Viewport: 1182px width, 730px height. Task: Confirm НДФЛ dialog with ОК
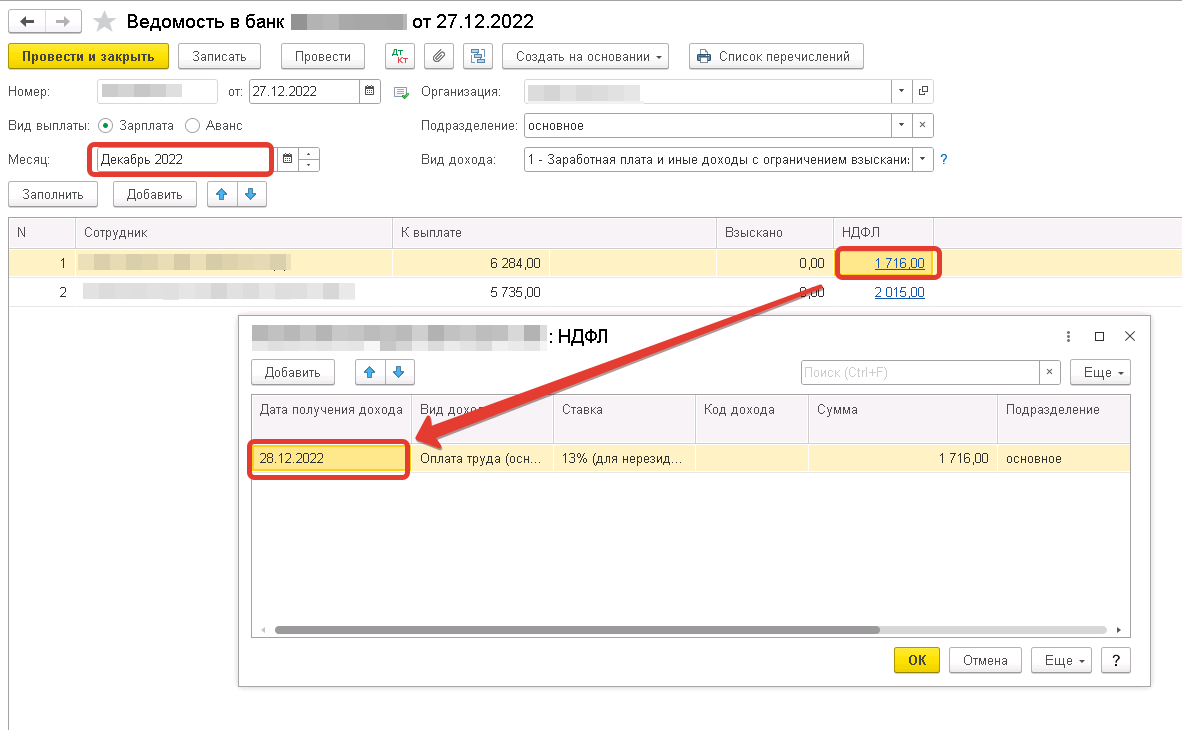[917, 660]
